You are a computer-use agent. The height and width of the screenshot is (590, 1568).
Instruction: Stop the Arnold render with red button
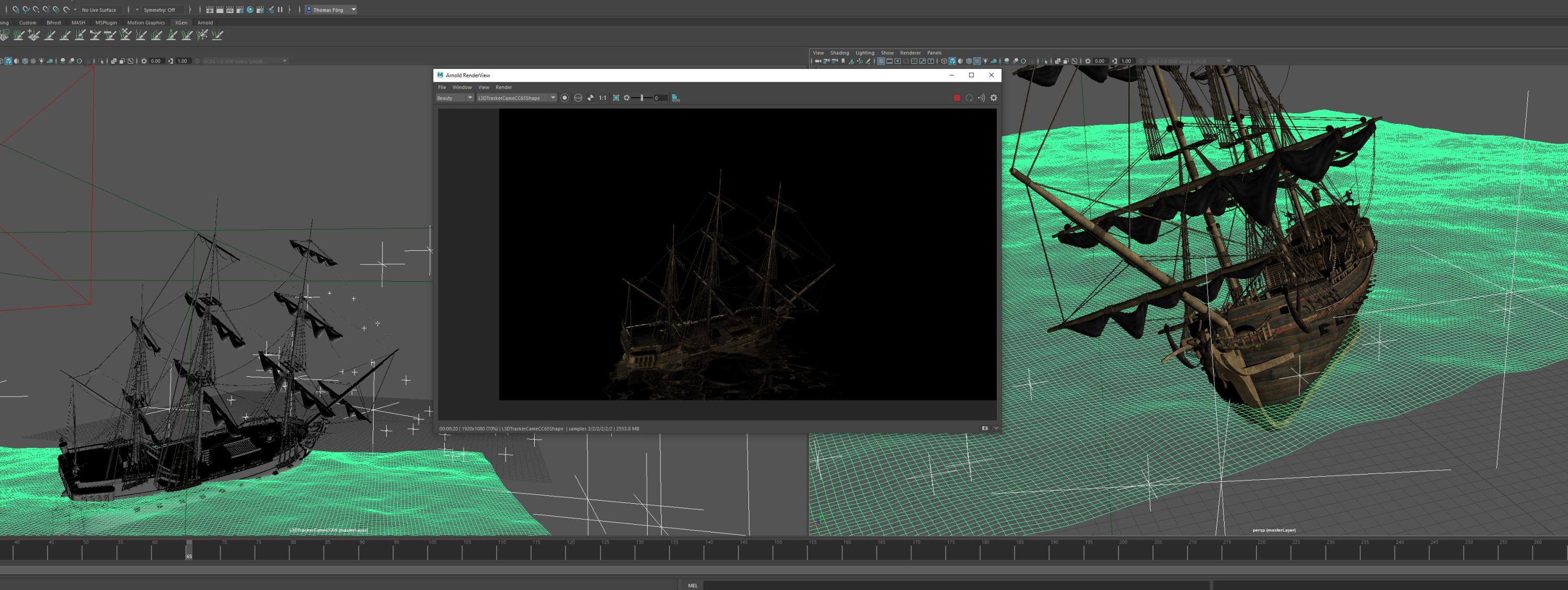coord(956,98)
